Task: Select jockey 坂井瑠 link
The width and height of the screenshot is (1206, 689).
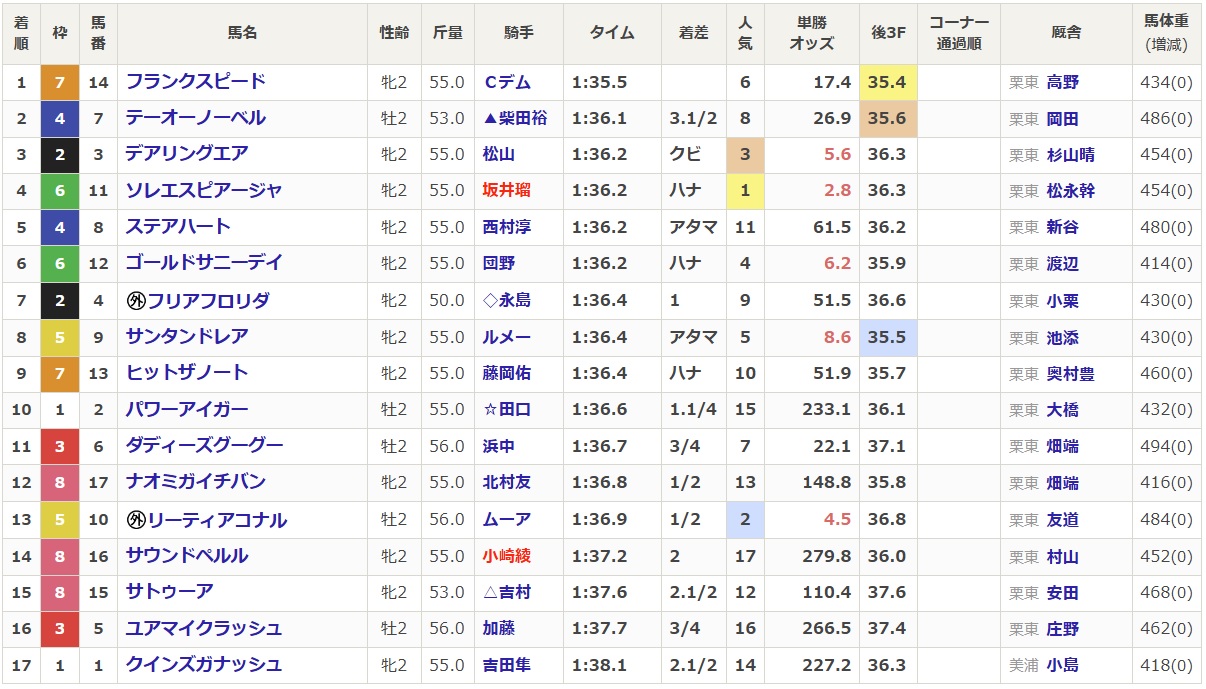Action: point(506,191)
